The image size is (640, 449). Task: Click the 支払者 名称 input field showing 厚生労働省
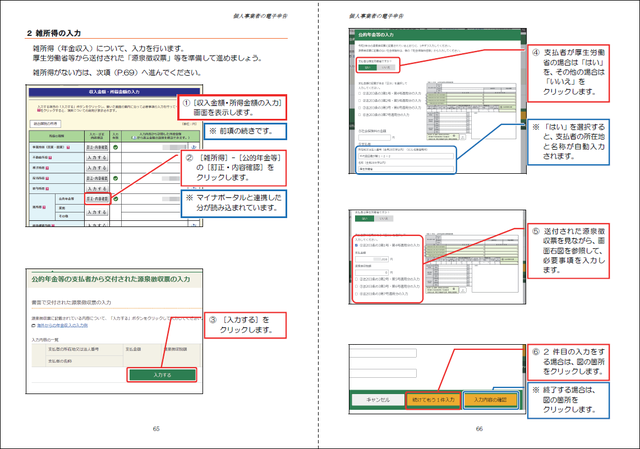click(406, 168)
